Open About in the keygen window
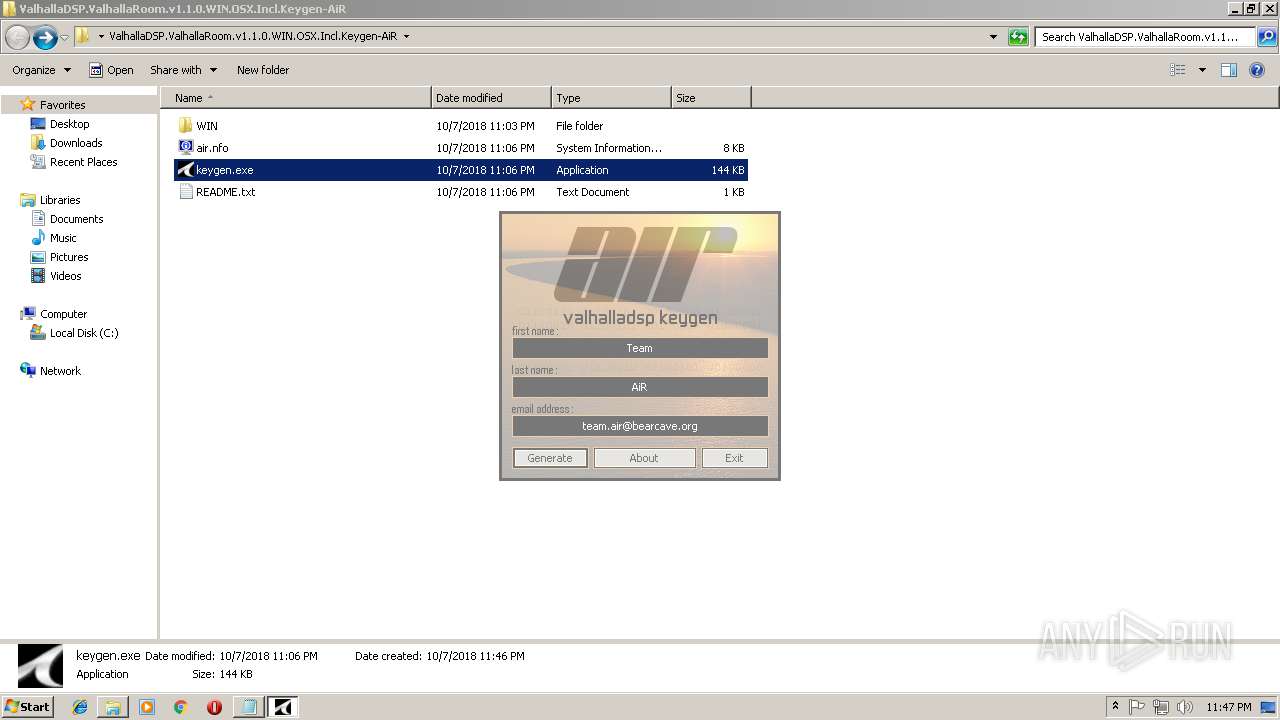Image resolution: width=1280 pixels, height=720 pixels. click(644, 458)
